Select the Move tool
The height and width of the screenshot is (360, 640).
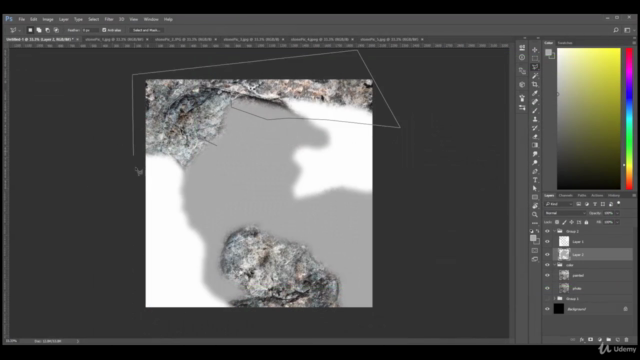click(x=535, y=50)
